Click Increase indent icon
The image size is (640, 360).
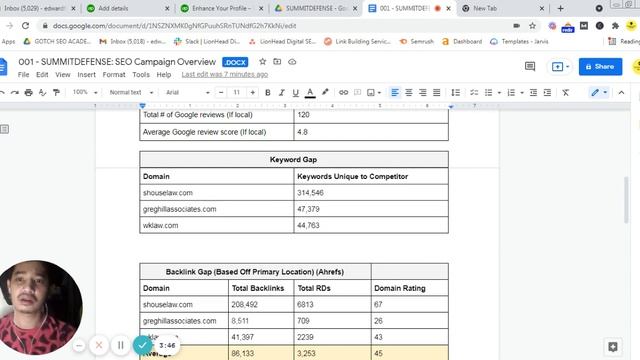pyautogui.click(x=547, y=93)
